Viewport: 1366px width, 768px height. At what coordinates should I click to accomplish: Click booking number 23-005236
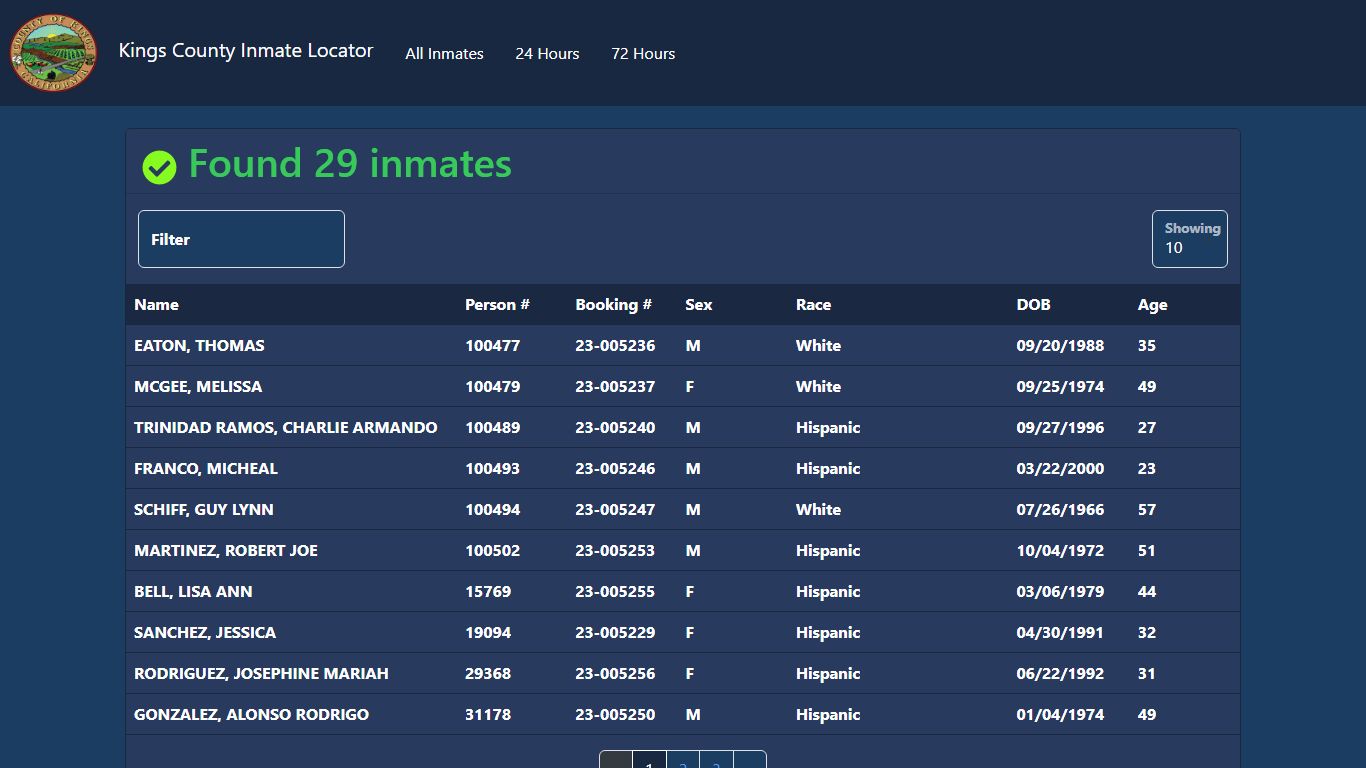[x=615, y=346]
